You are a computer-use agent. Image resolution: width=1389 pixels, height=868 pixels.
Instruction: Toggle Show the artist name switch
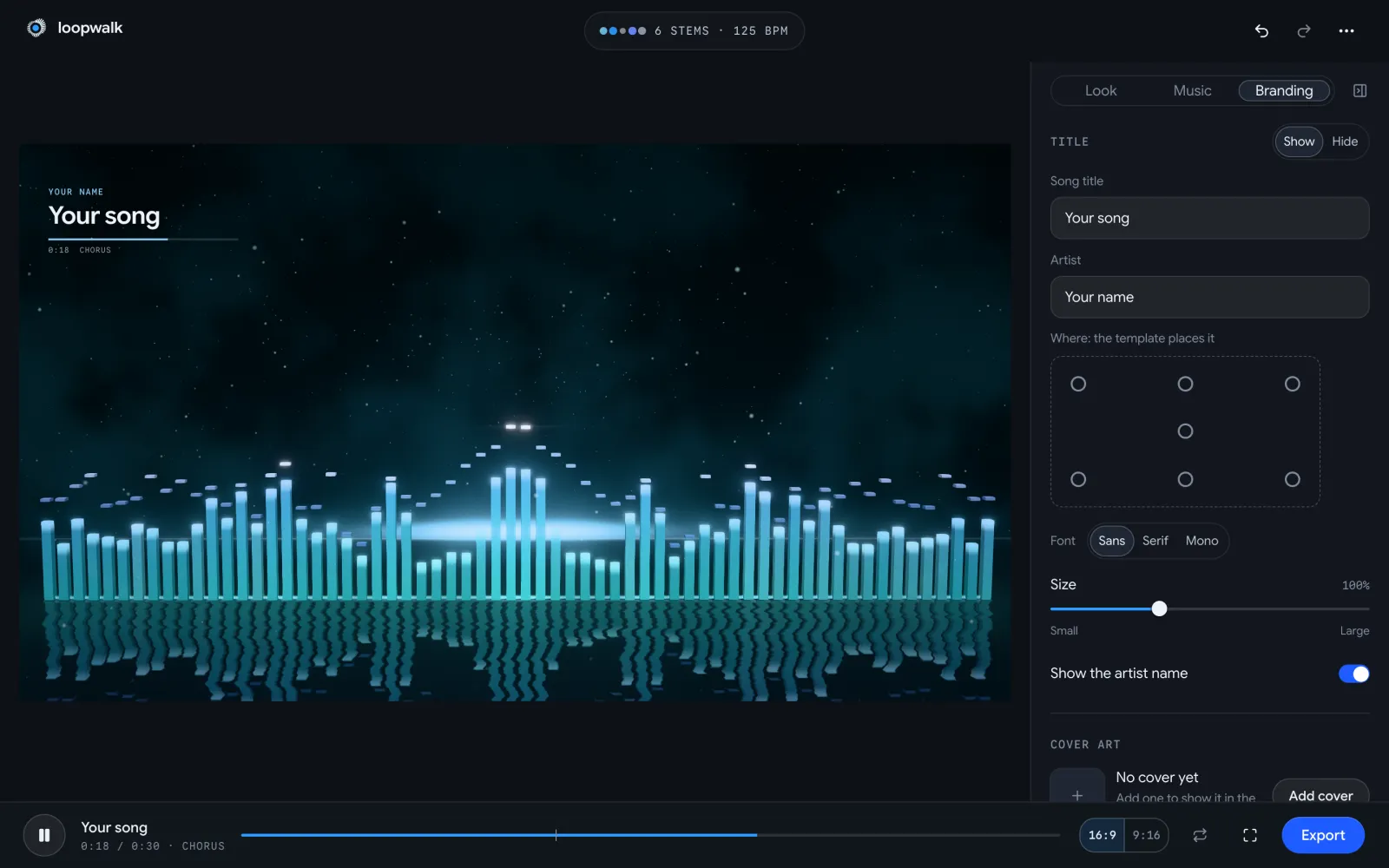coord(1353,674)
